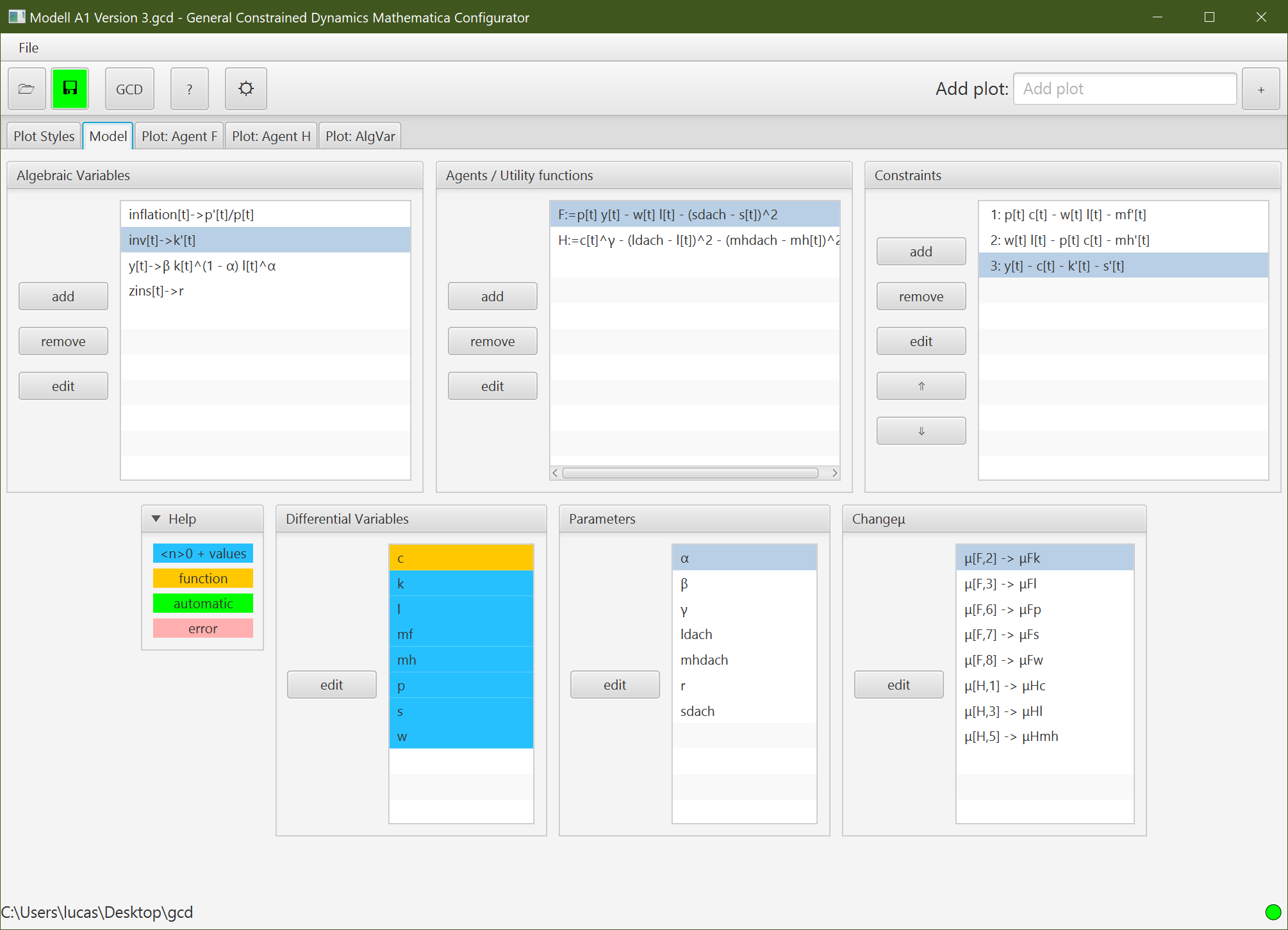Collapse the Help panel triangle

[x=156, y=519]
